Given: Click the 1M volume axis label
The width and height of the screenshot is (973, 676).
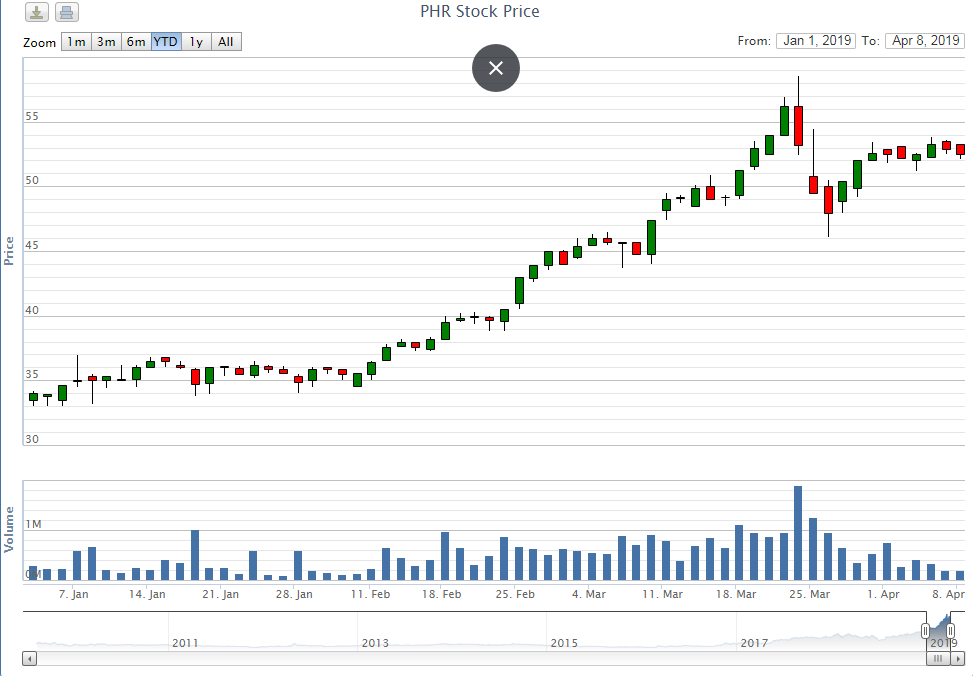Looking at the screenshot, I should click(34, 524).
